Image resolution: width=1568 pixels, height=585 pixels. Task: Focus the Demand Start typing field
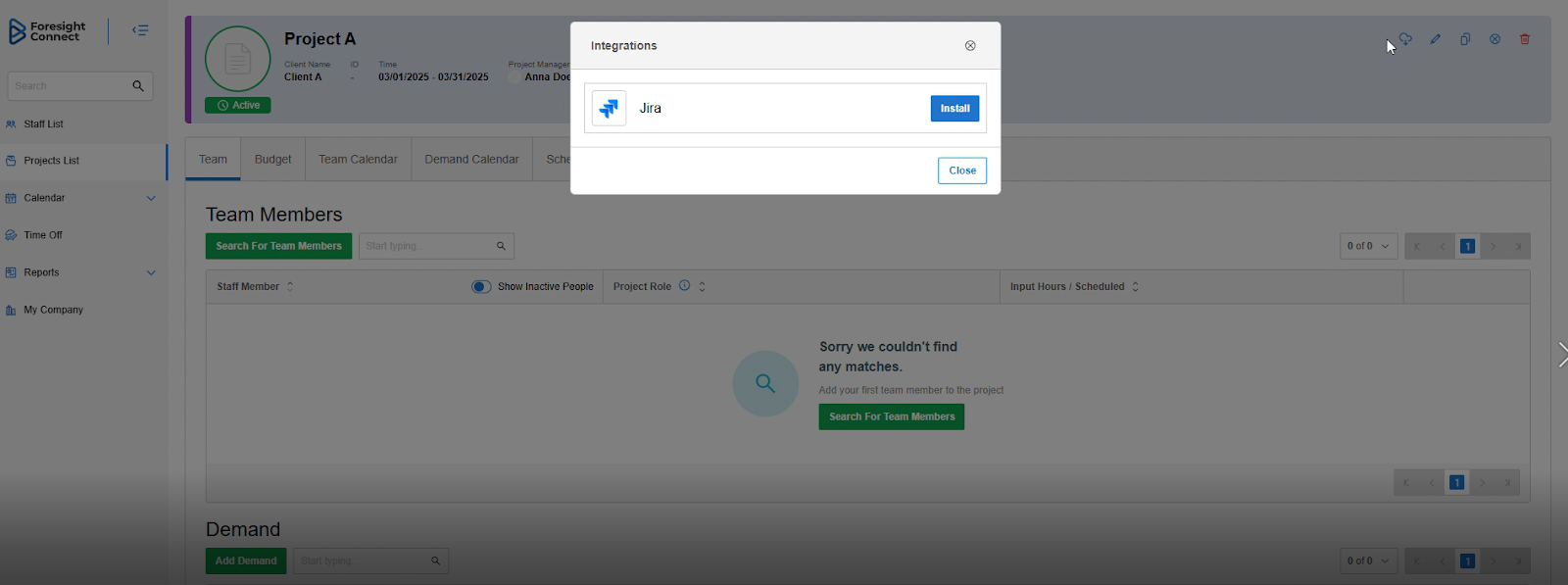coord(370,561)
